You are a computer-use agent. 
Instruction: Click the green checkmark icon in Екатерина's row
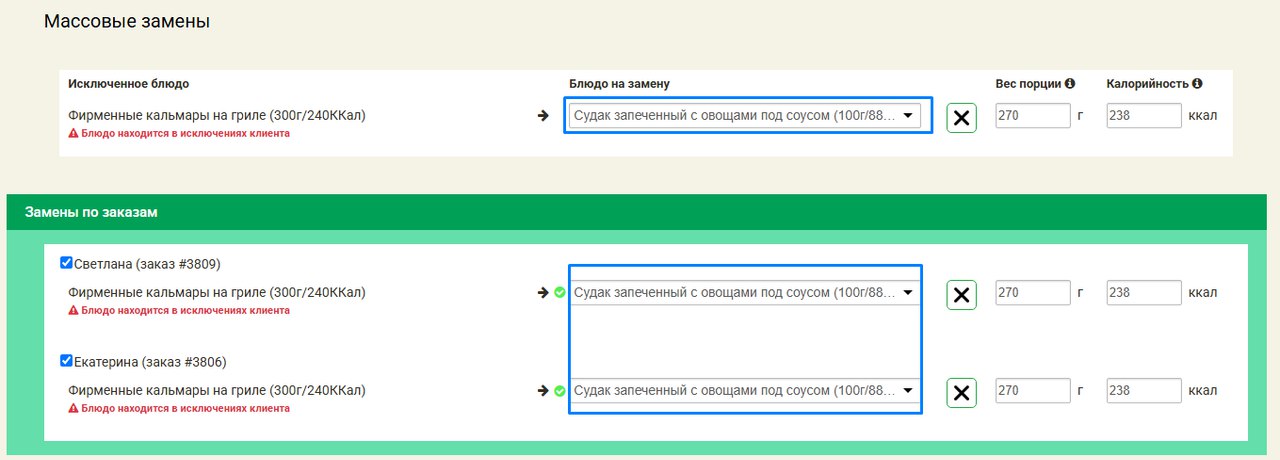[x=560, y=391]
